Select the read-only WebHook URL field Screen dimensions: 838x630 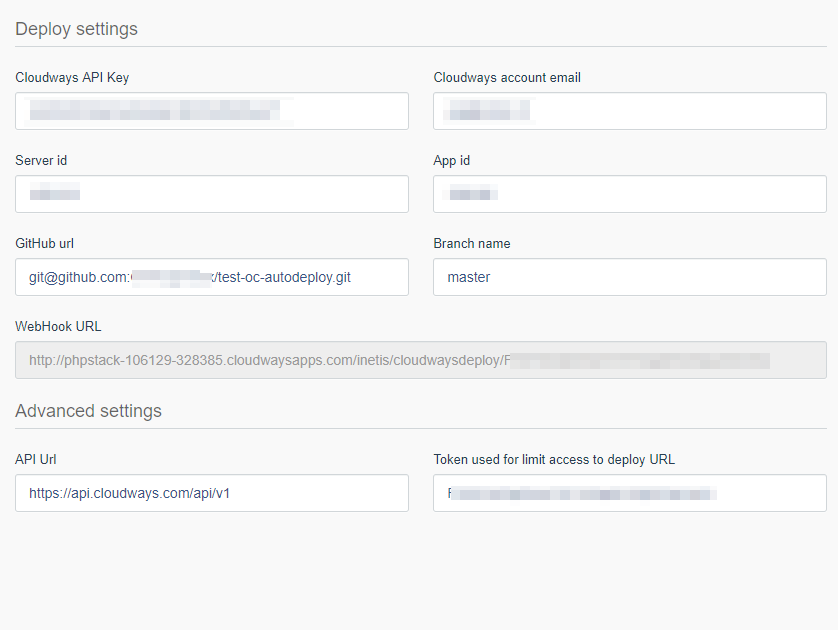(x=421, y=360)
